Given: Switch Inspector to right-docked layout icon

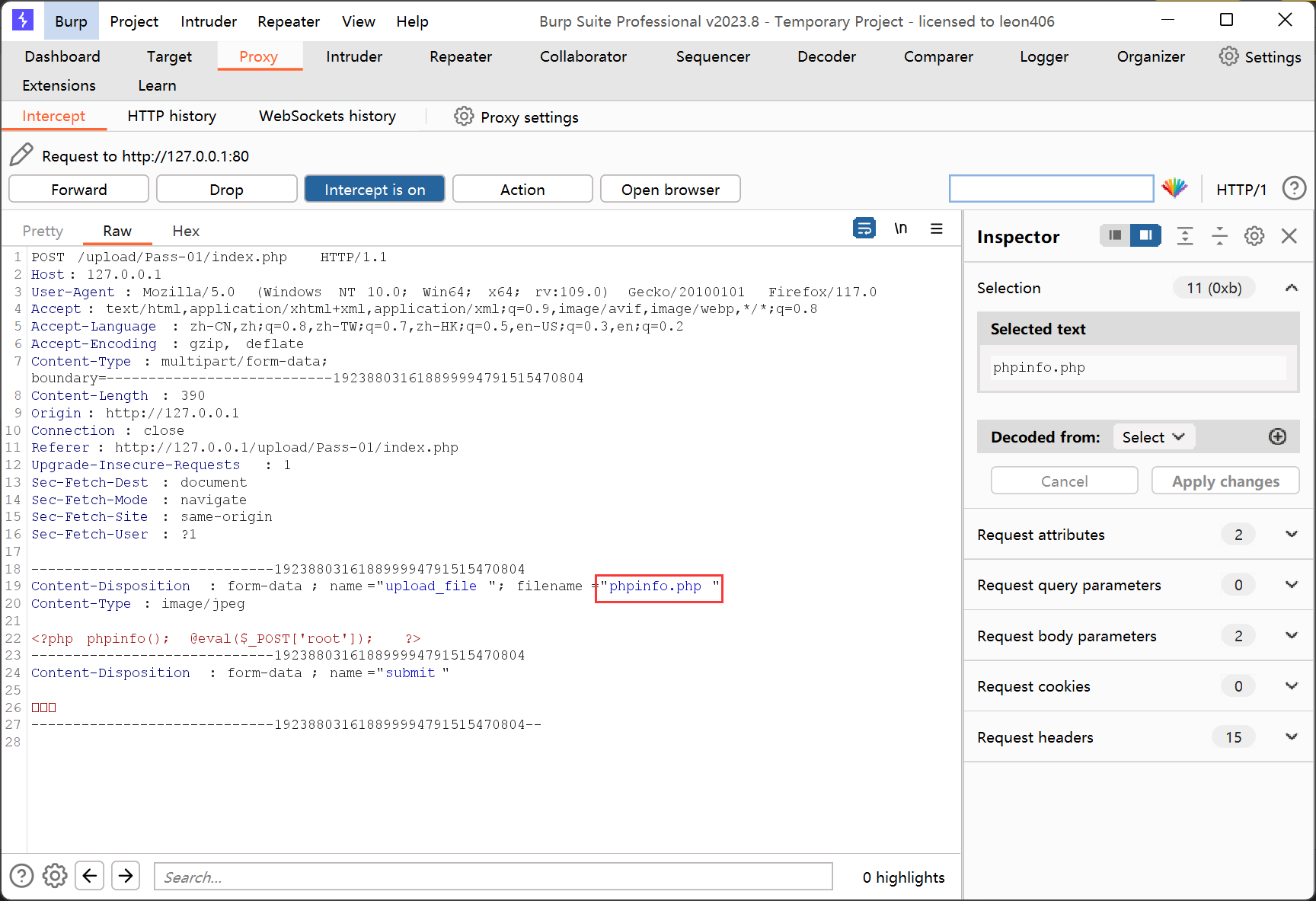Looking at the screenshot, I should pos(1145,235).
